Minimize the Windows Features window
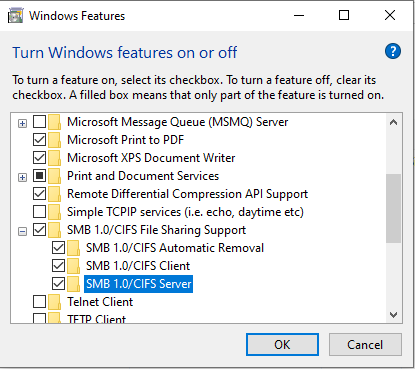 tap(299, 15)
